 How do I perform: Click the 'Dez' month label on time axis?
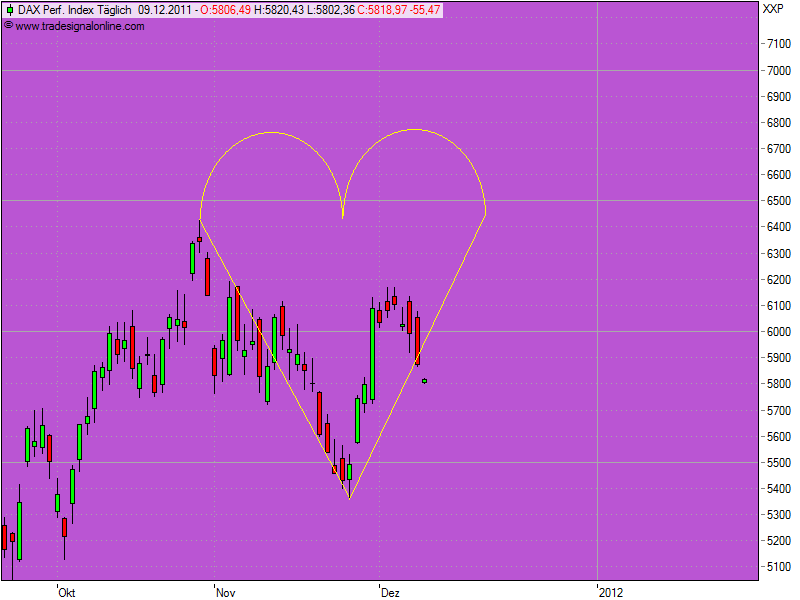[x=390, y=593]
